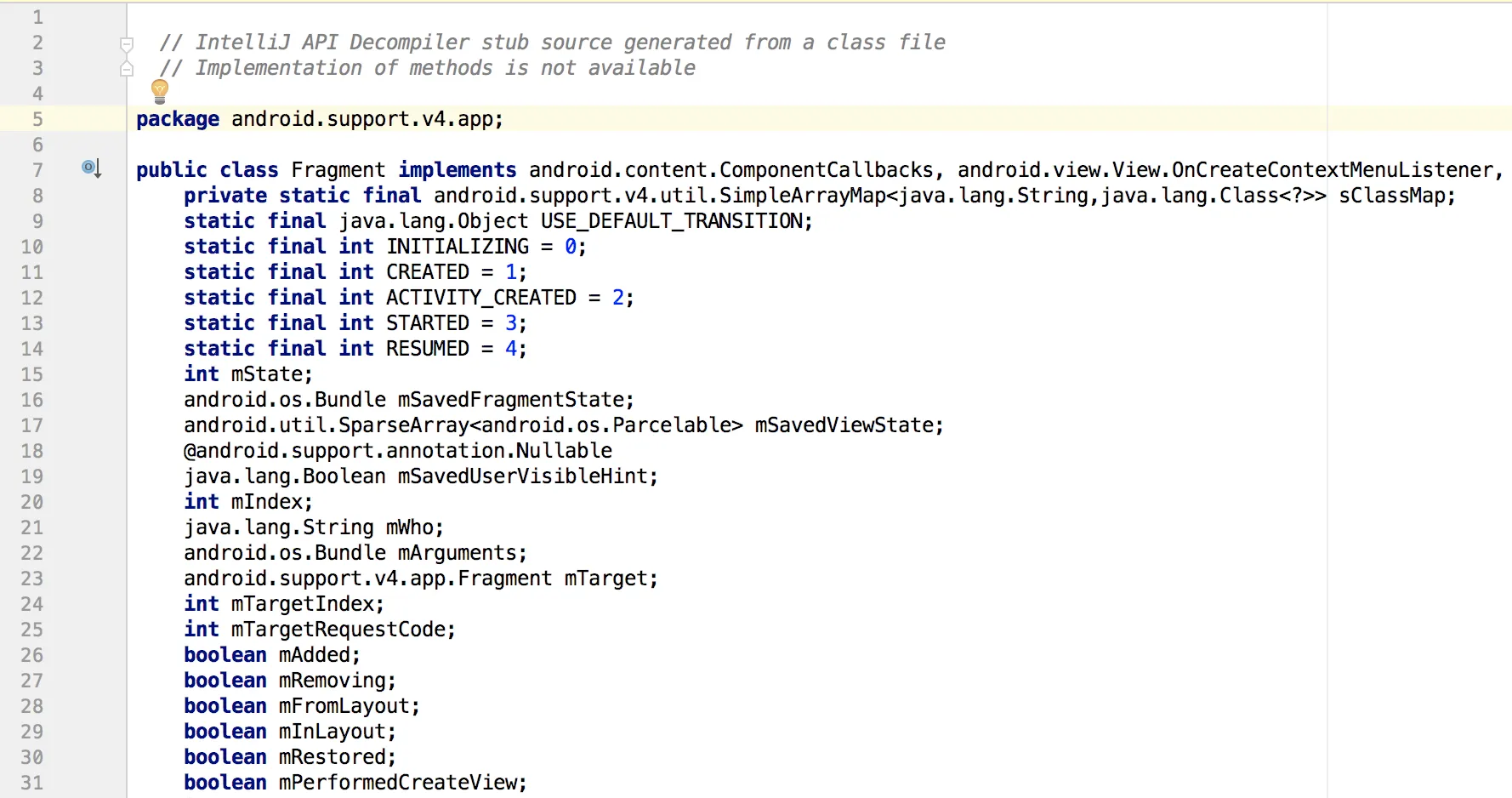Image resolution: width=1512 pixels, height=798 pixels.
Task: Click the INITIALIZING constant name
Action: coord(458,247)
